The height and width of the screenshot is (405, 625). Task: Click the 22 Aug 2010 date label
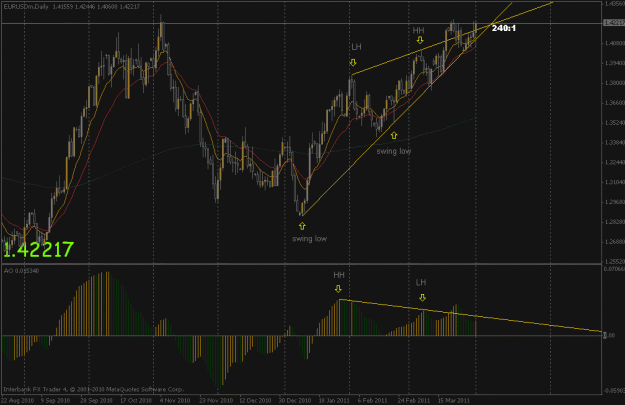click(x=18, y=400)
